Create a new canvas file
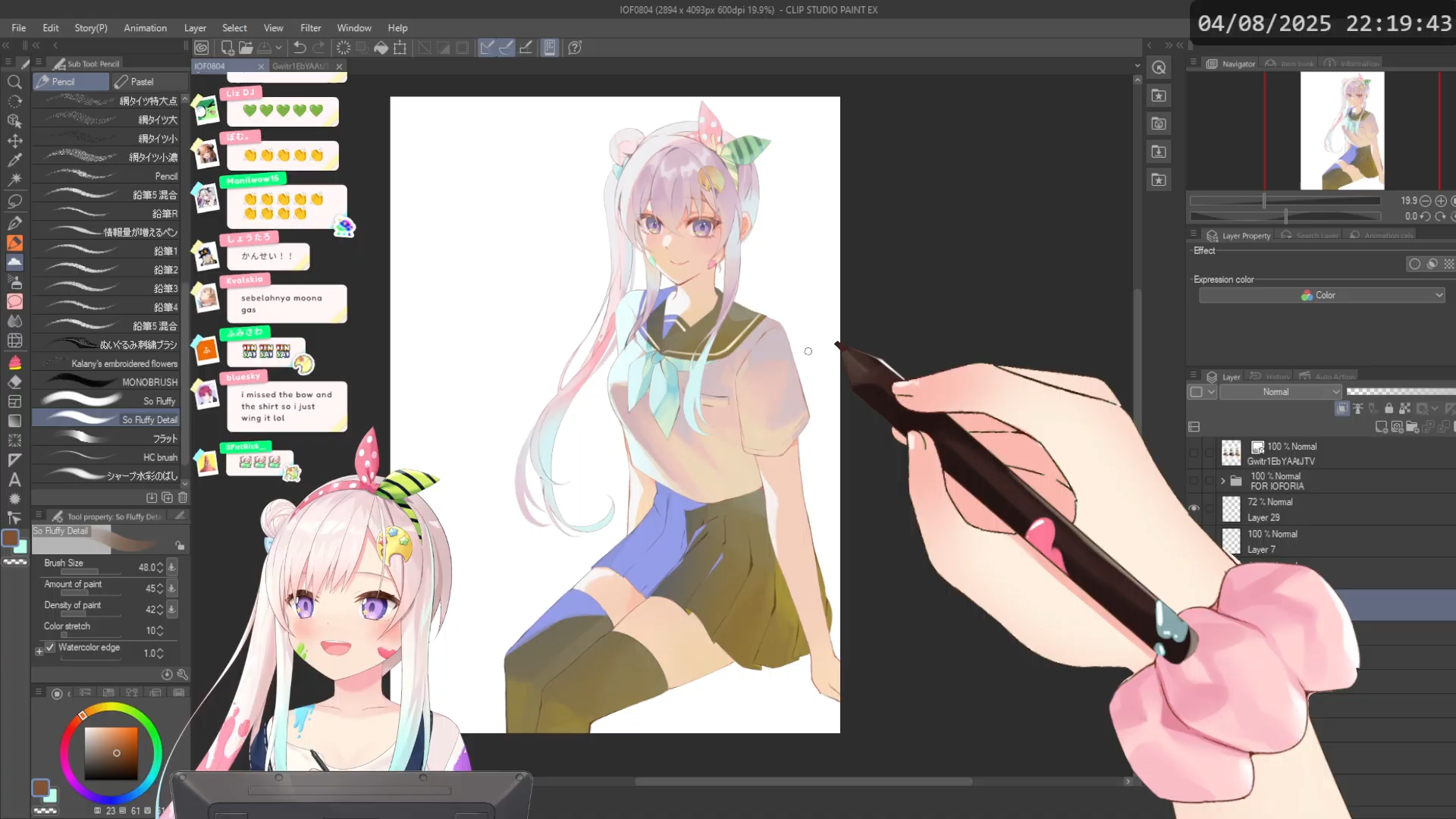This screenshot has width=1456, height=819. [227, 48]
